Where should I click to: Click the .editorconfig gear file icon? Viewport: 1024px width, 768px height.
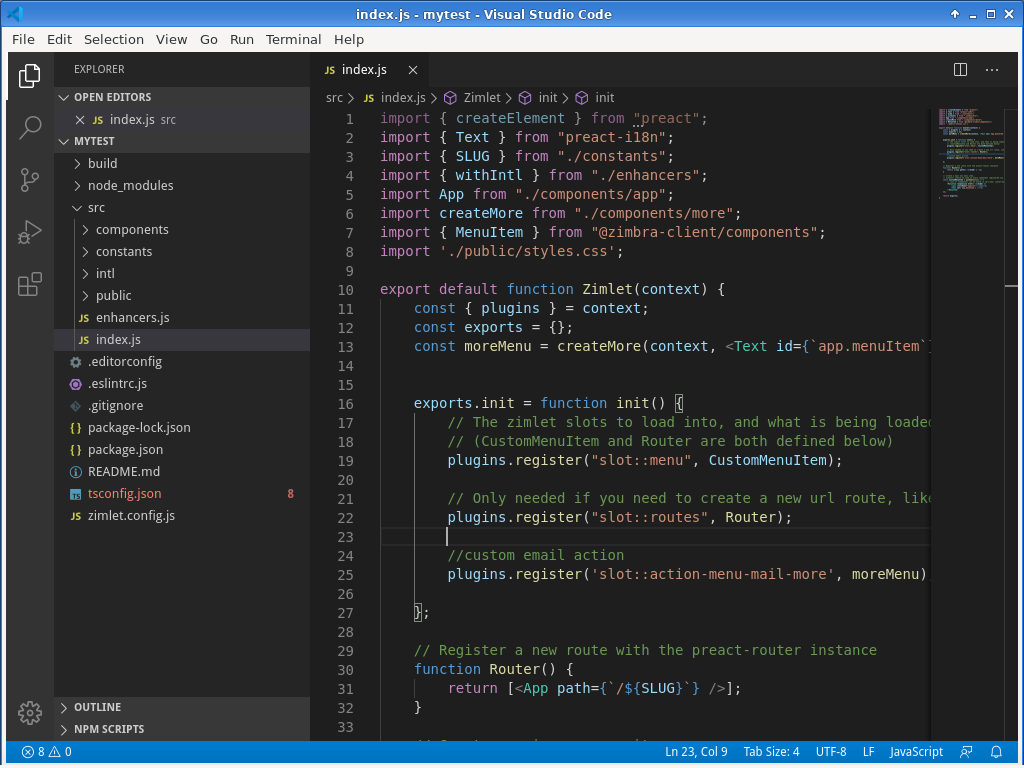[x=76, y=362]
